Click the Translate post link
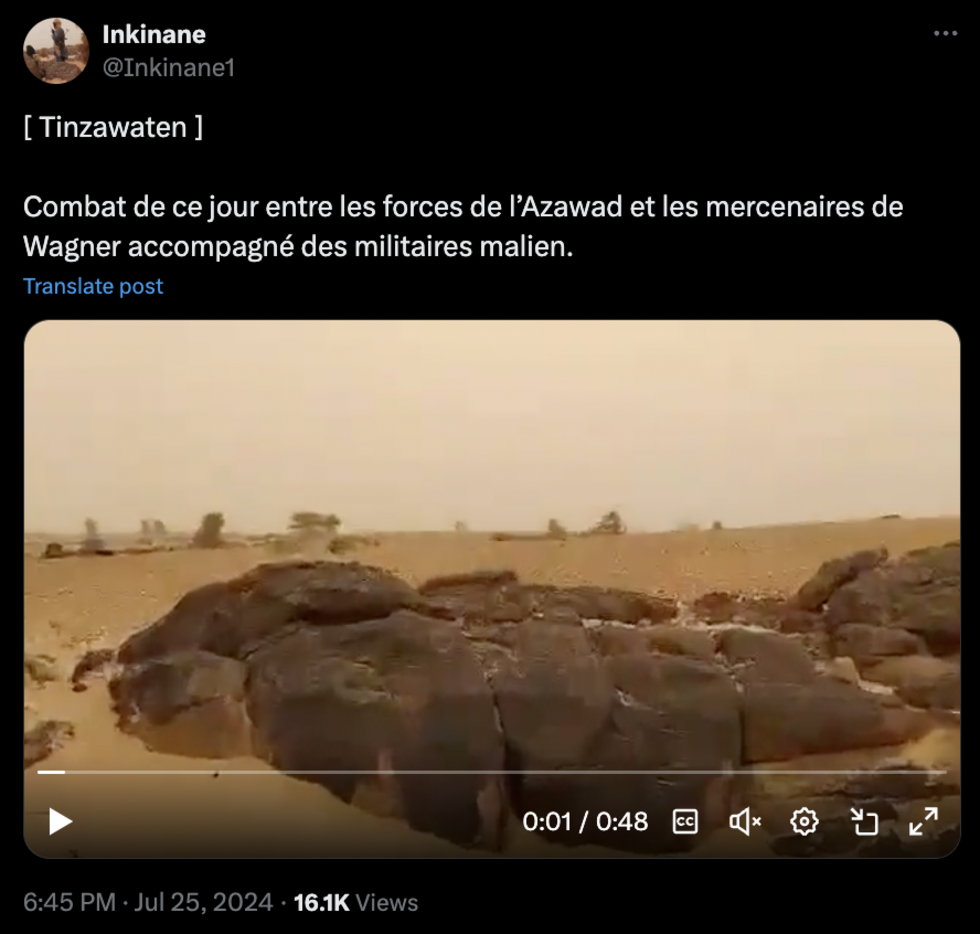 pos(93,286)
